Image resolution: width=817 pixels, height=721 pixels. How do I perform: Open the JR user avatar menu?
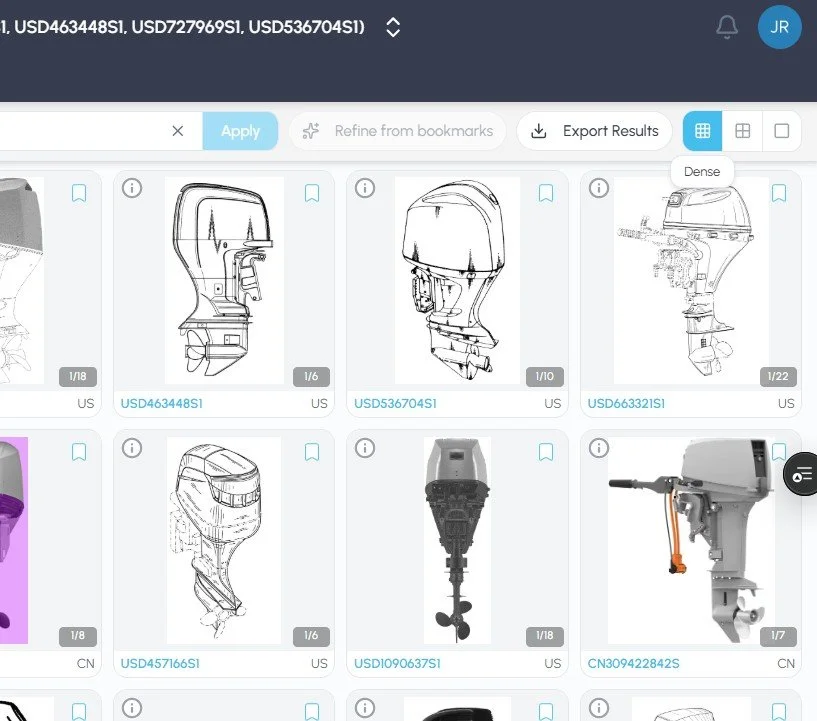(779, 27)
